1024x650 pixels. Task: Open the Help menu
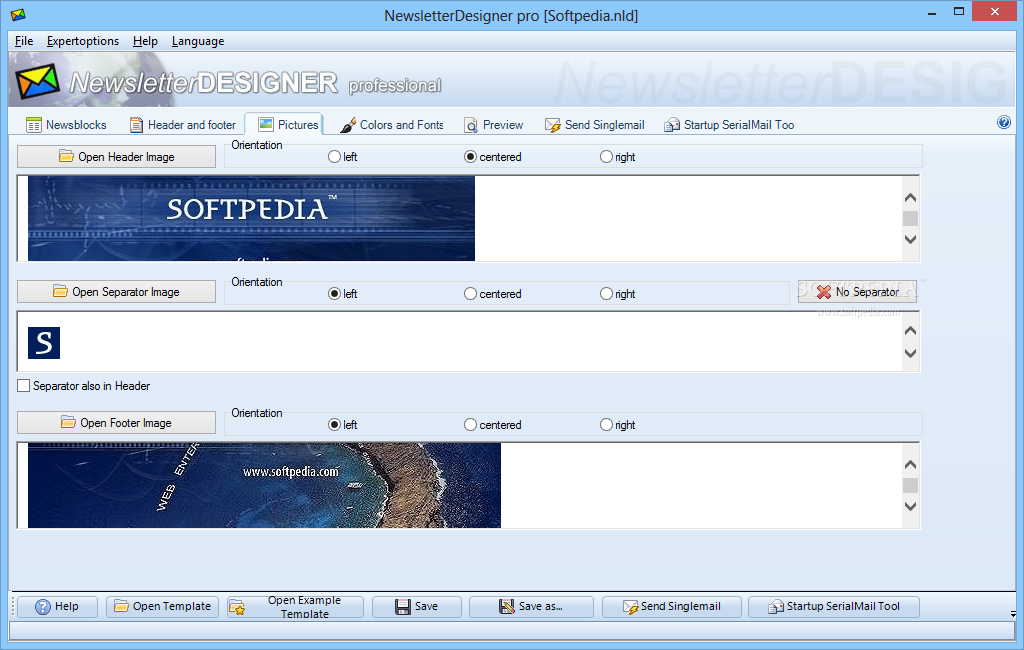pyautogui.click(x=145, y=41)
